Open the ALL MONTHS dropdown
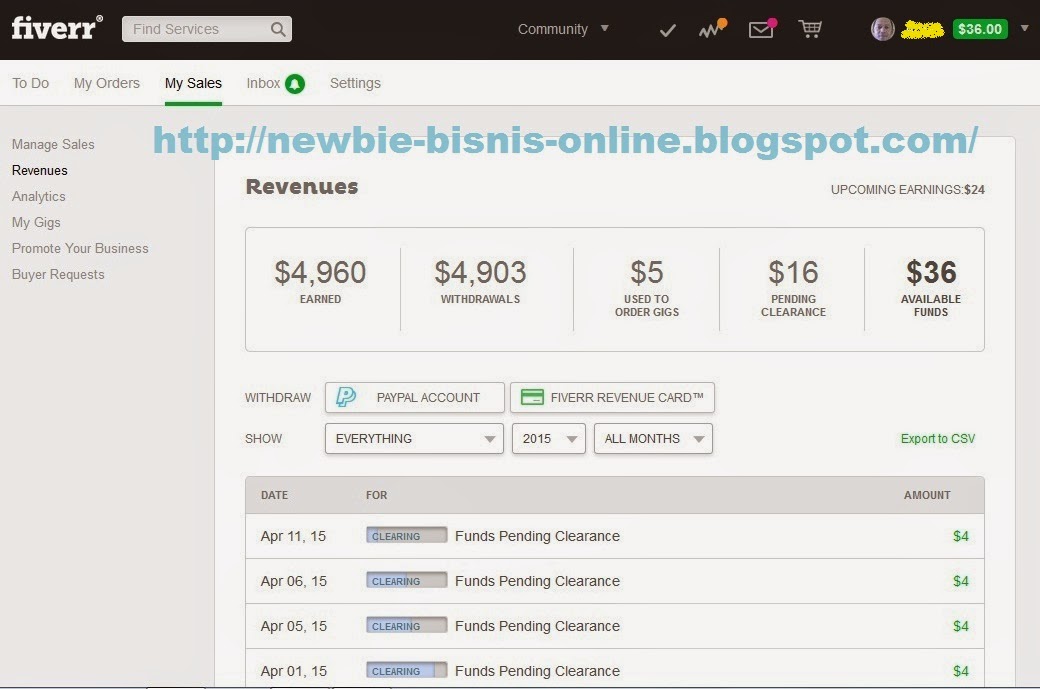 point(652,438)
